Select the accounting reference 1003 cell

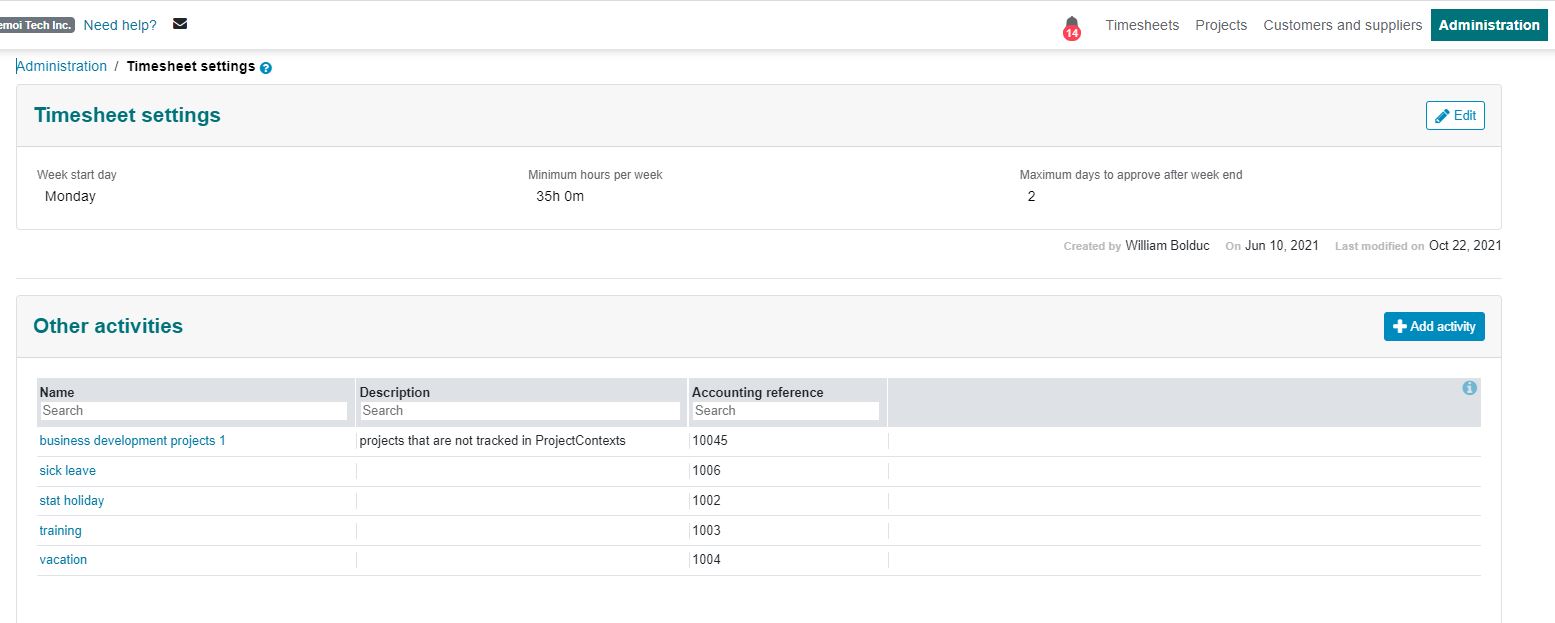click(x=706, y=531)
